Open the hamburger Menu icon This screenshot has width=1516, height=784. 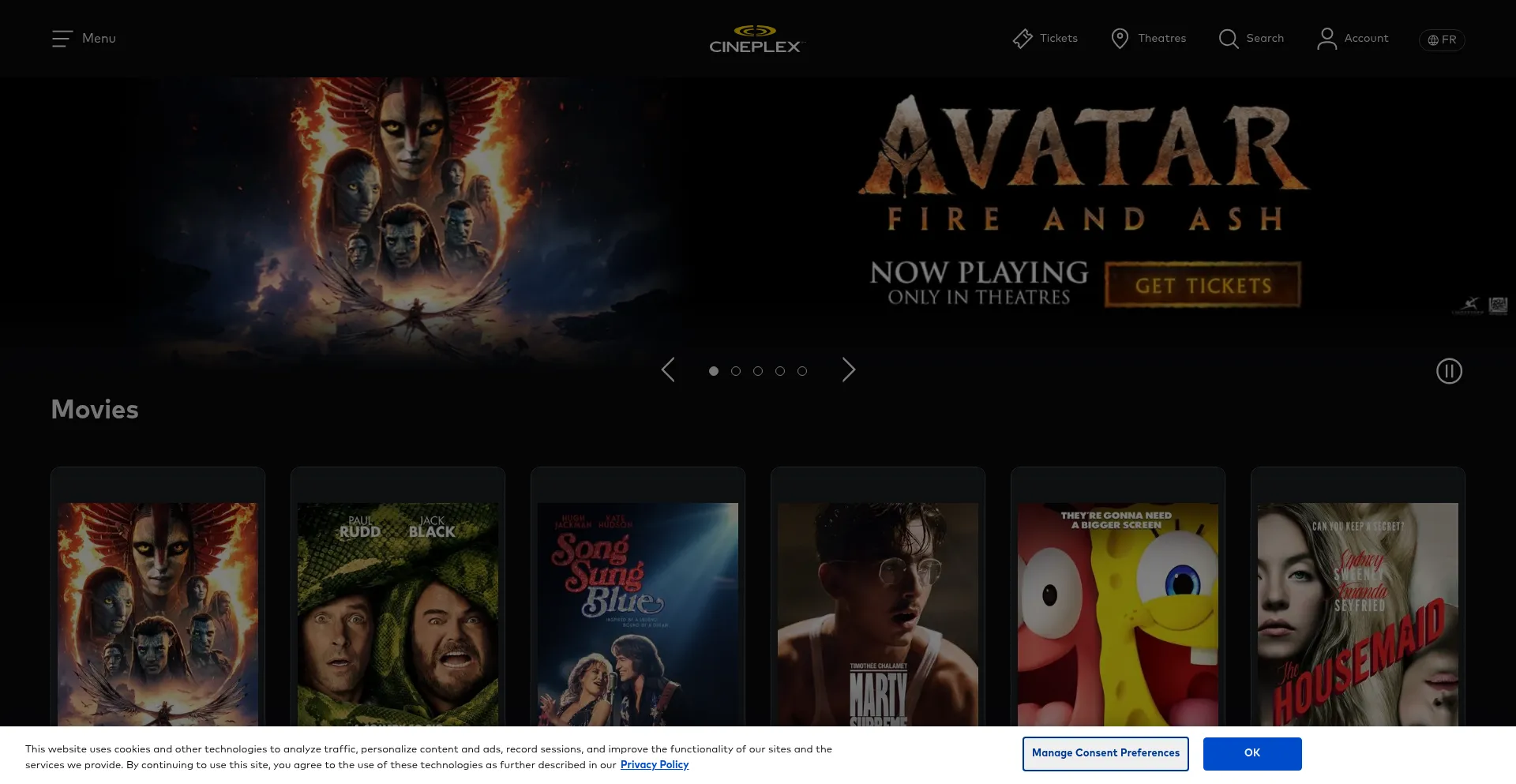[62, 38]
